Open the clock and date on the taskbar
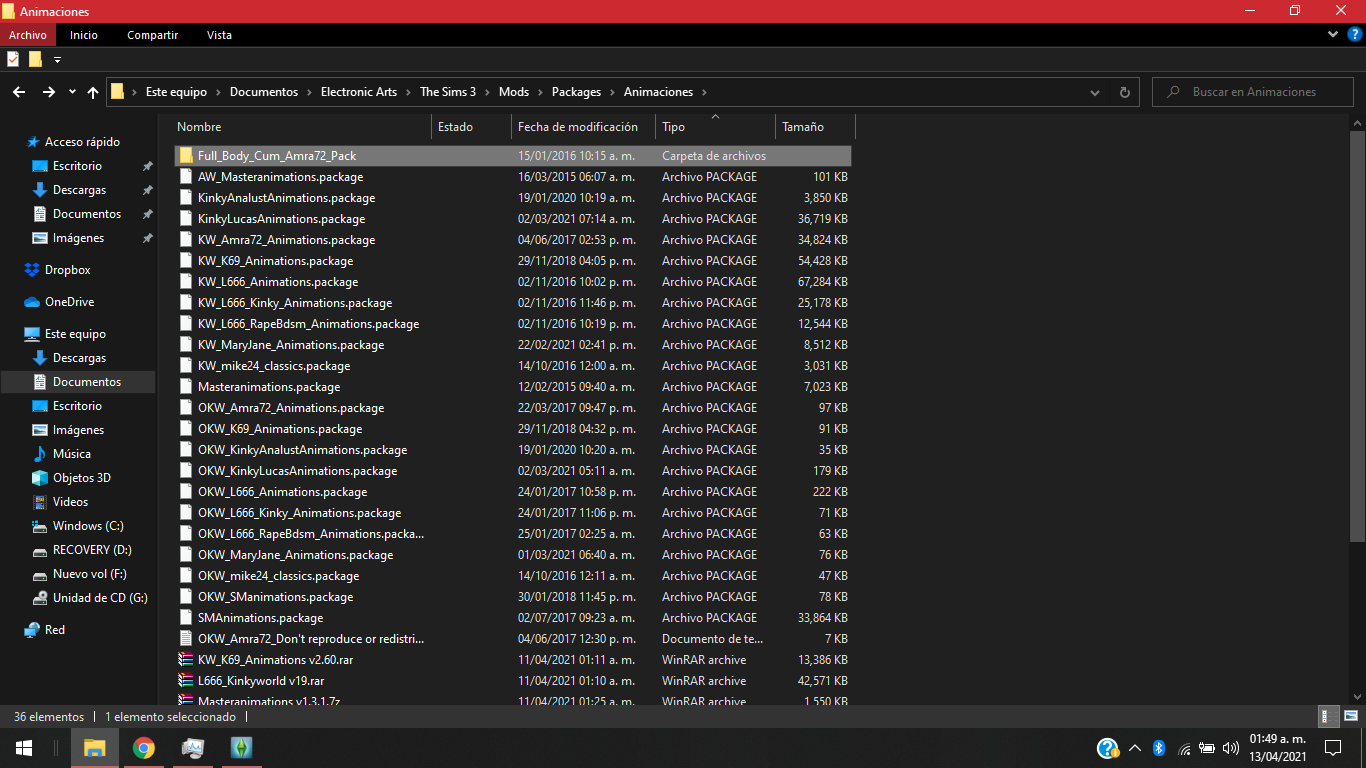 (1278, 748)
